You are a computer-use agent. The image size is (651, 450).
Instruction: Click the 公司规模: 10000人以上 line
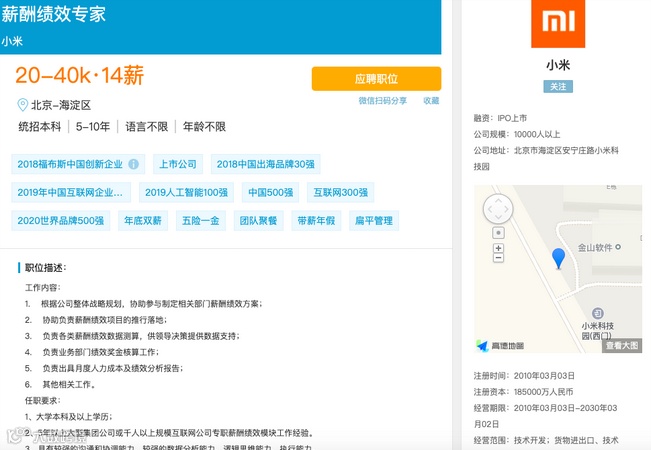pyautogui.click(x=517, y=134)
